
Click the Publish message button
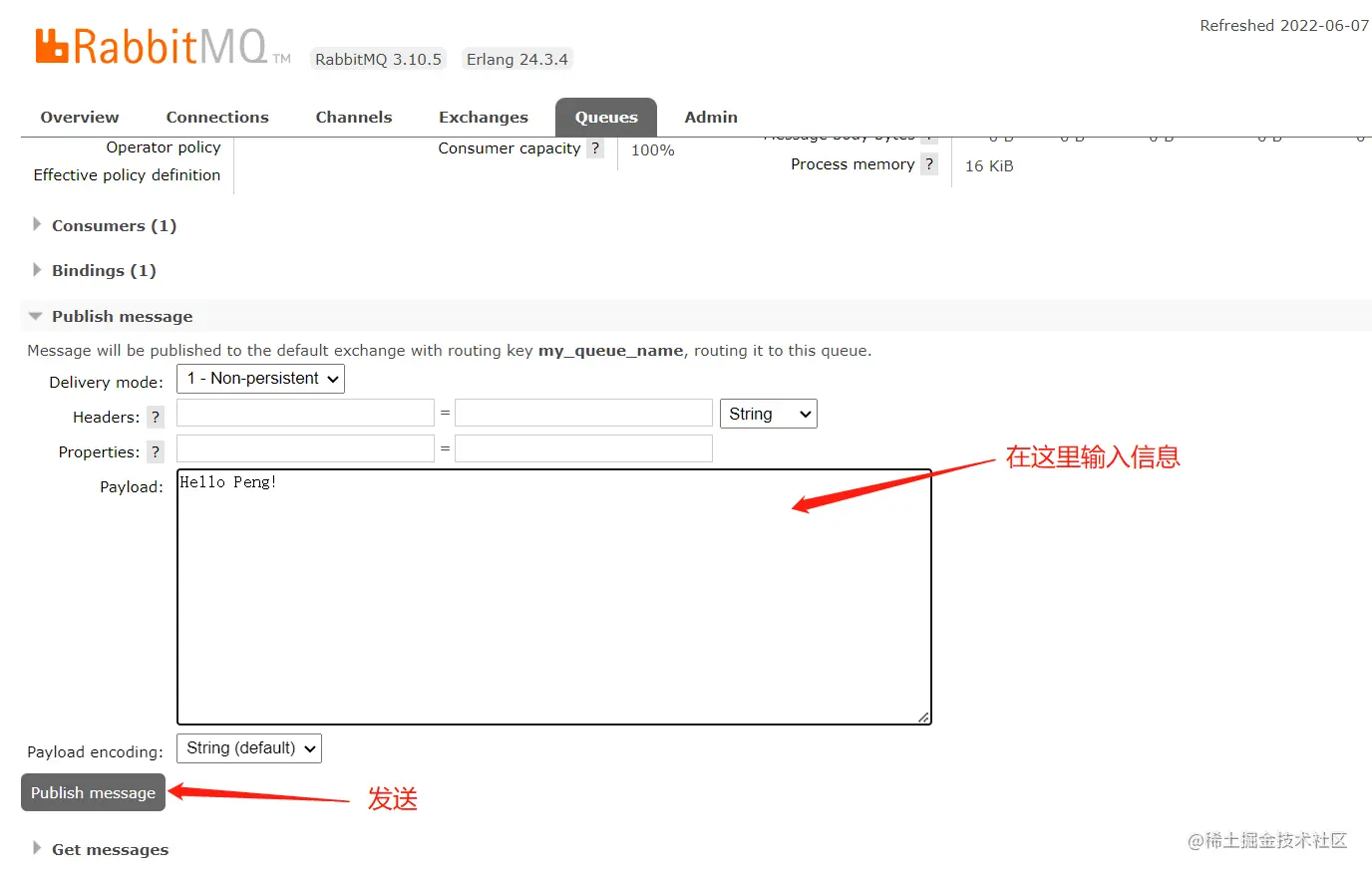click(x=93, y=792)
